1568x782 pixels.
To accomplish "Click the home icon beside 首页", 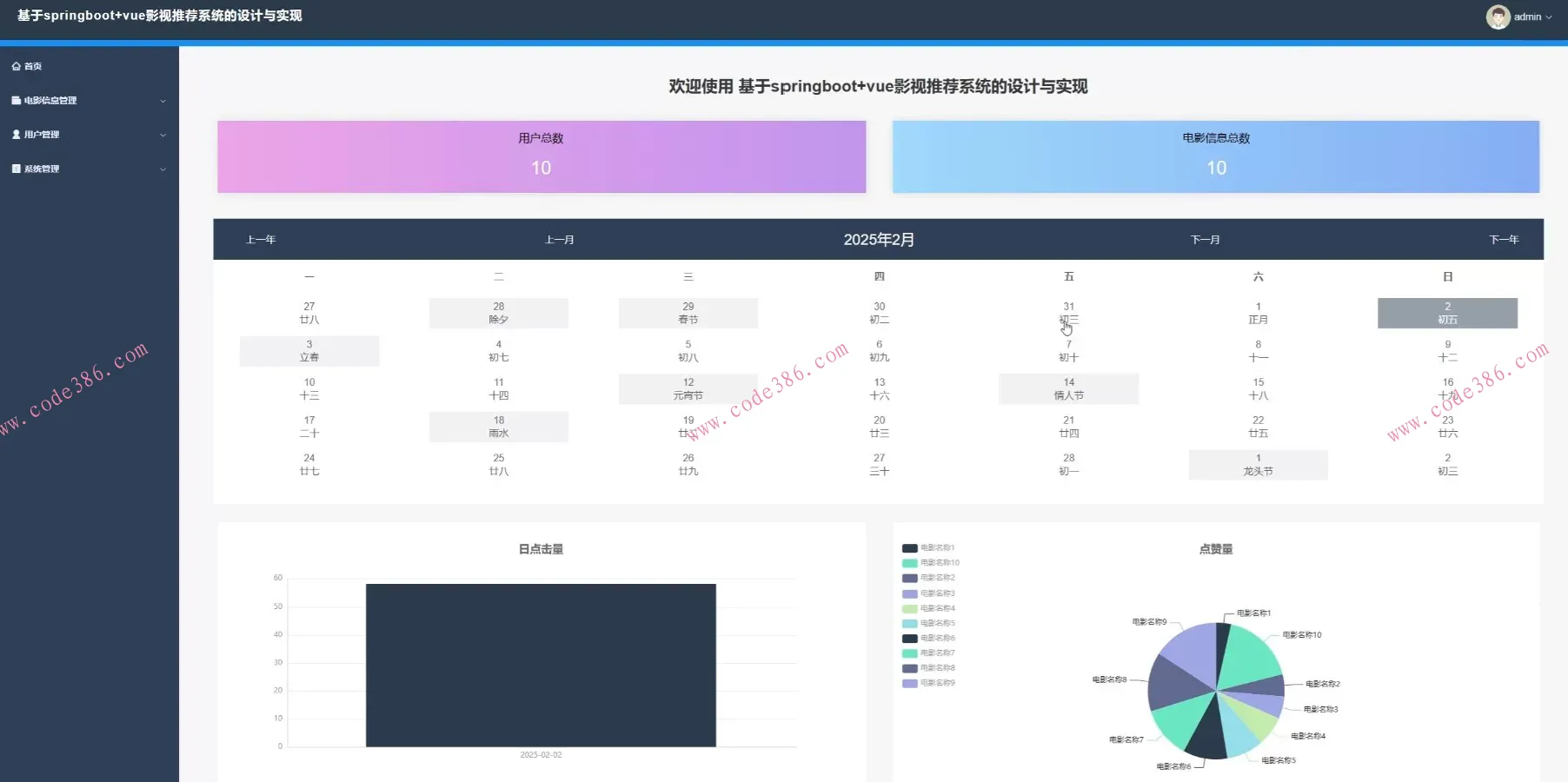I will pos(16,66).
